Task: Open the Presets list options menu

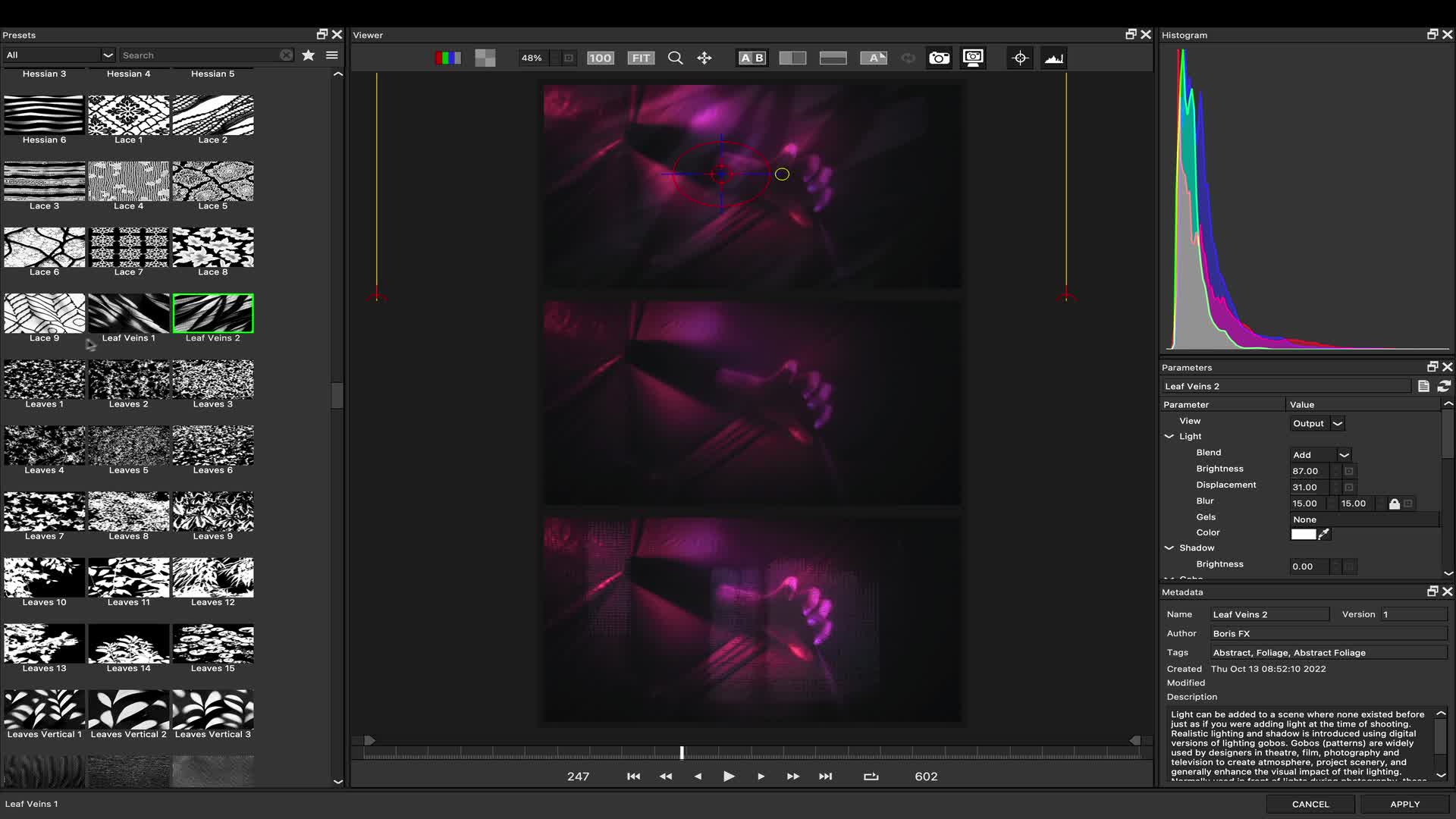Action: 331,55
